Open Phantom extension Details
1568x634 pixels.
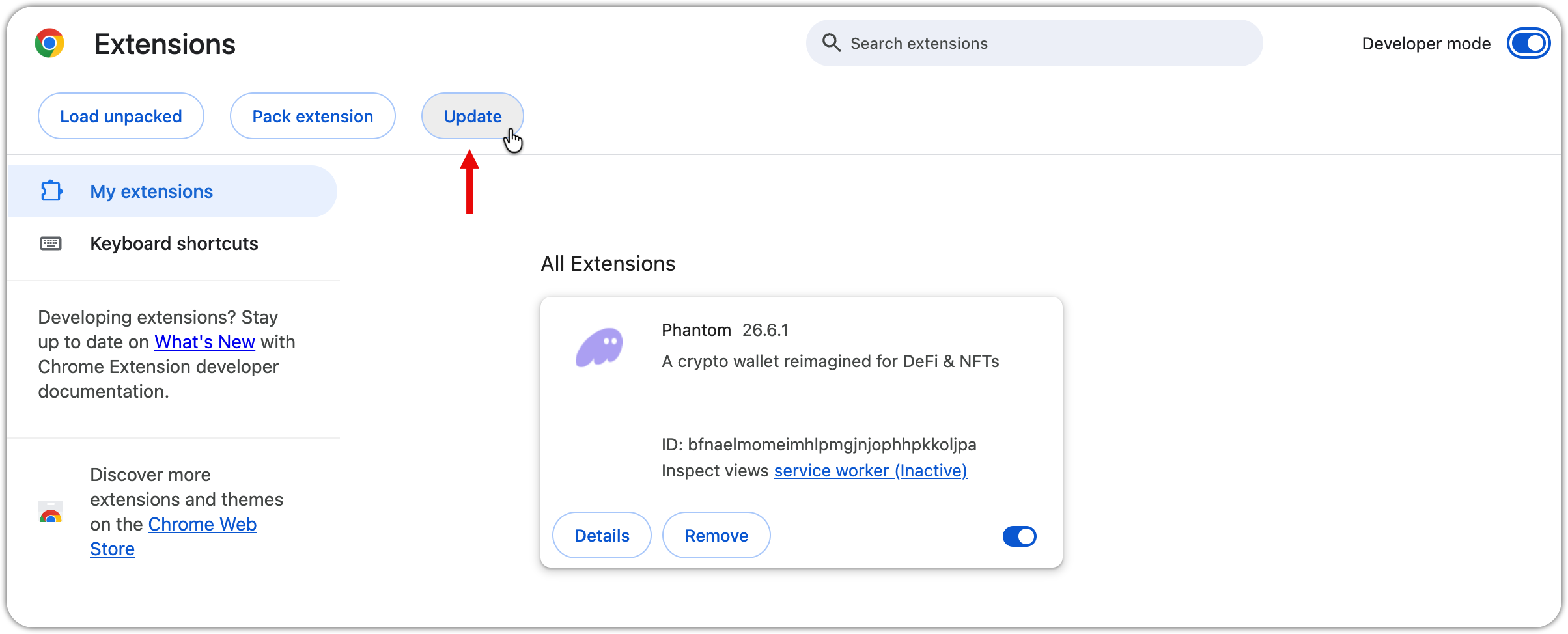coord(602,535)
